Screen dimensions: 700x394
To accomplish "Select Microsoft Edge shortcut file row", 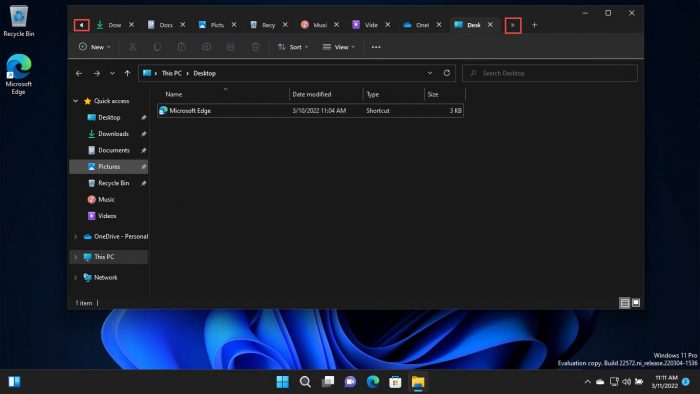I will 310,111.
